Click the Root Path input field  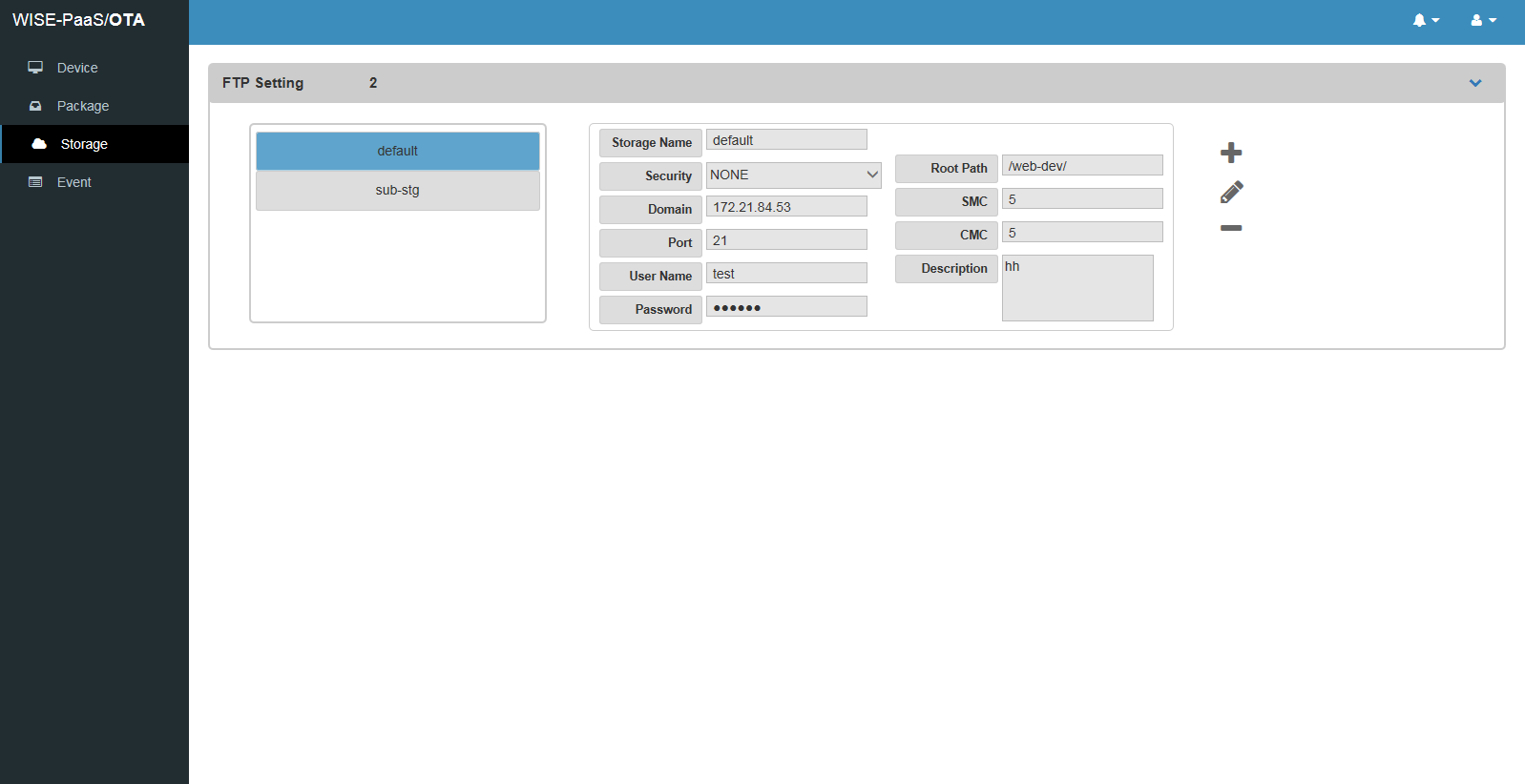click(x=1082, y=166)
